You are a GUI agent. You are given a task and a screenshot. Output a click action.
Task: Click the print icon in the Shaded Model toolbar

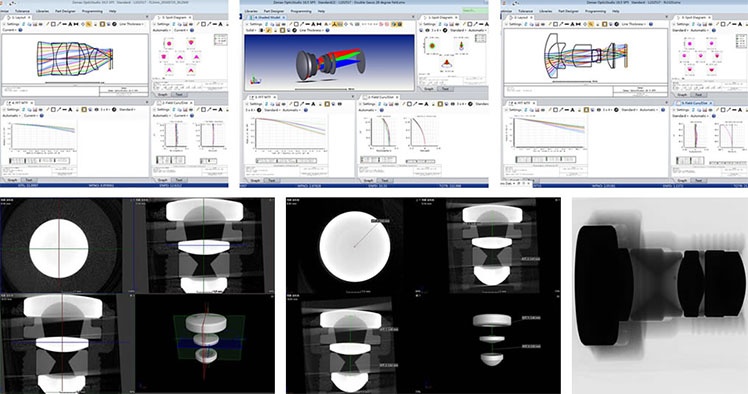pos(283,24)
